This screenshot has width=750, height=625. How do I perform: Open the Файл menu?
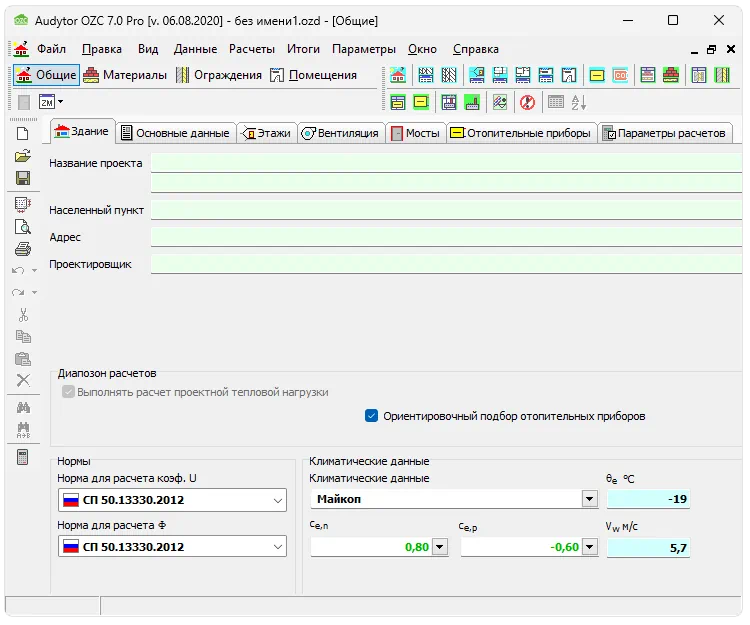pyautogui.click(x=51, y=49)
